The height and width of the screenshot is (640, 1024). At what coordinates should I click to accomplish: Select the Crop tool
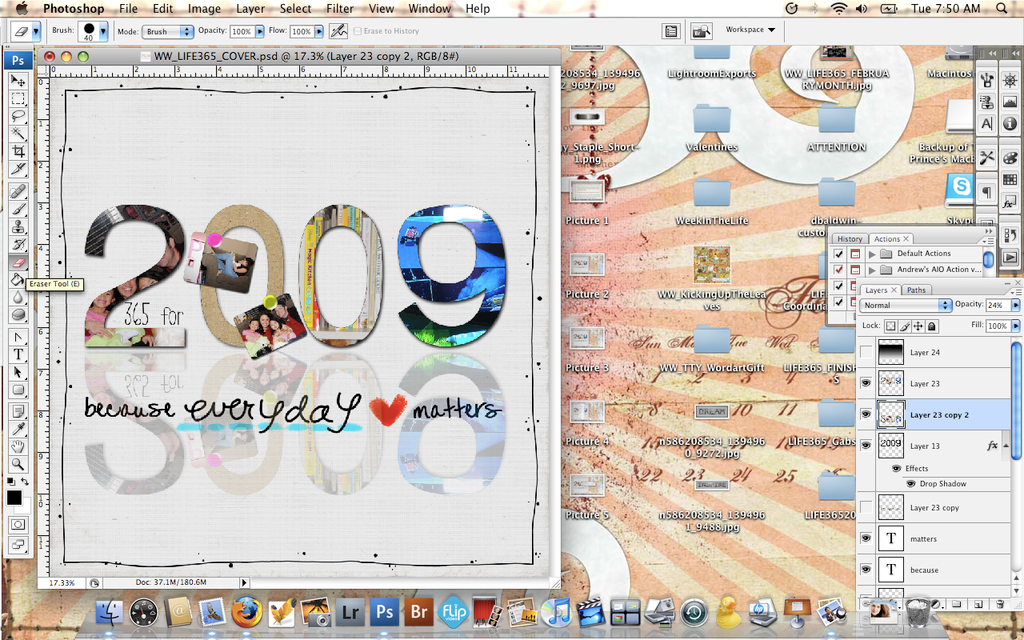pos(18,151)
